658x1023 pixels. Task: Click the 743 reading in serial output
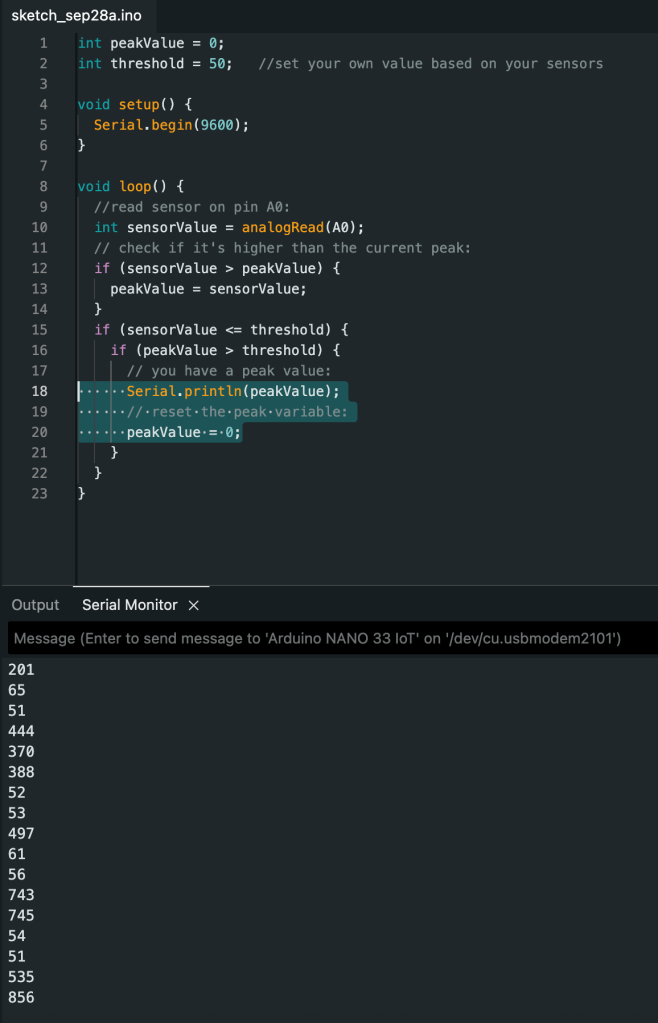[x=21, y=895]
